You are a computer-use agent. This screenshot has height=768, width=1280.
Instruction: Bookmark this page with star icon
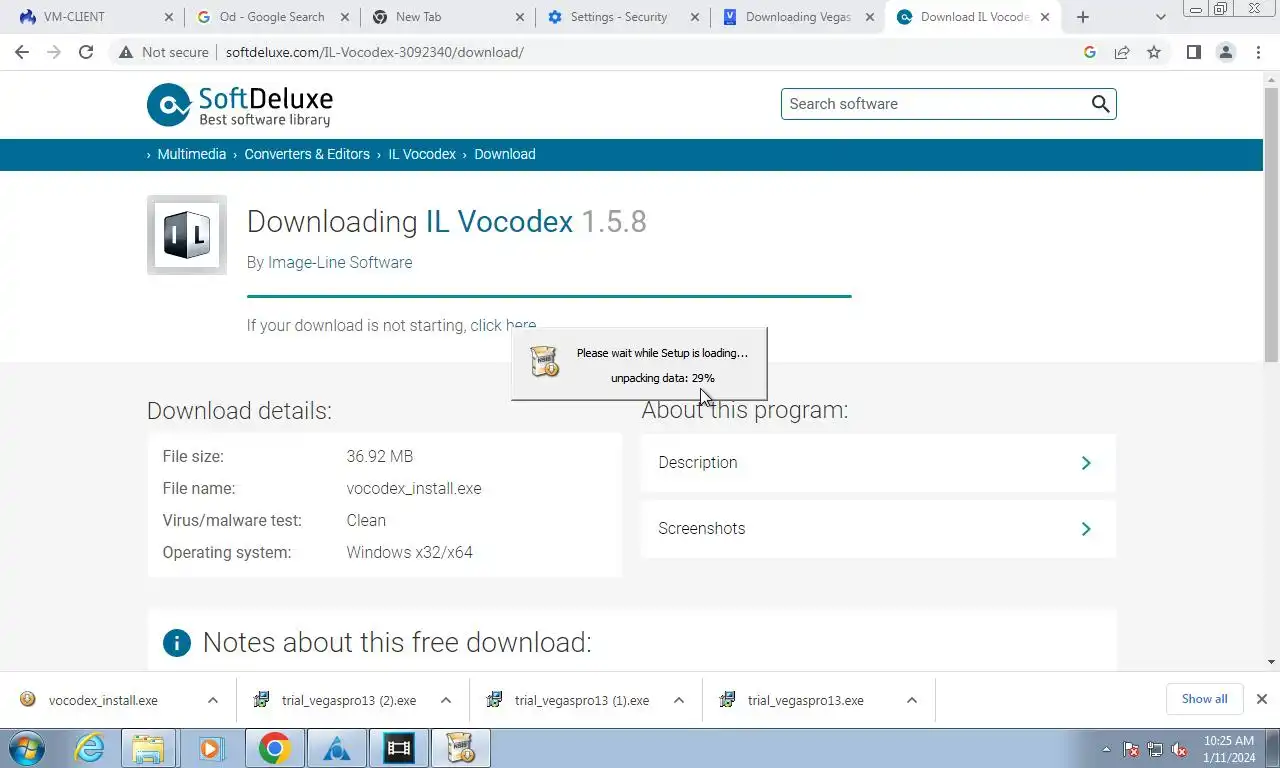(x=1154, y=52)
